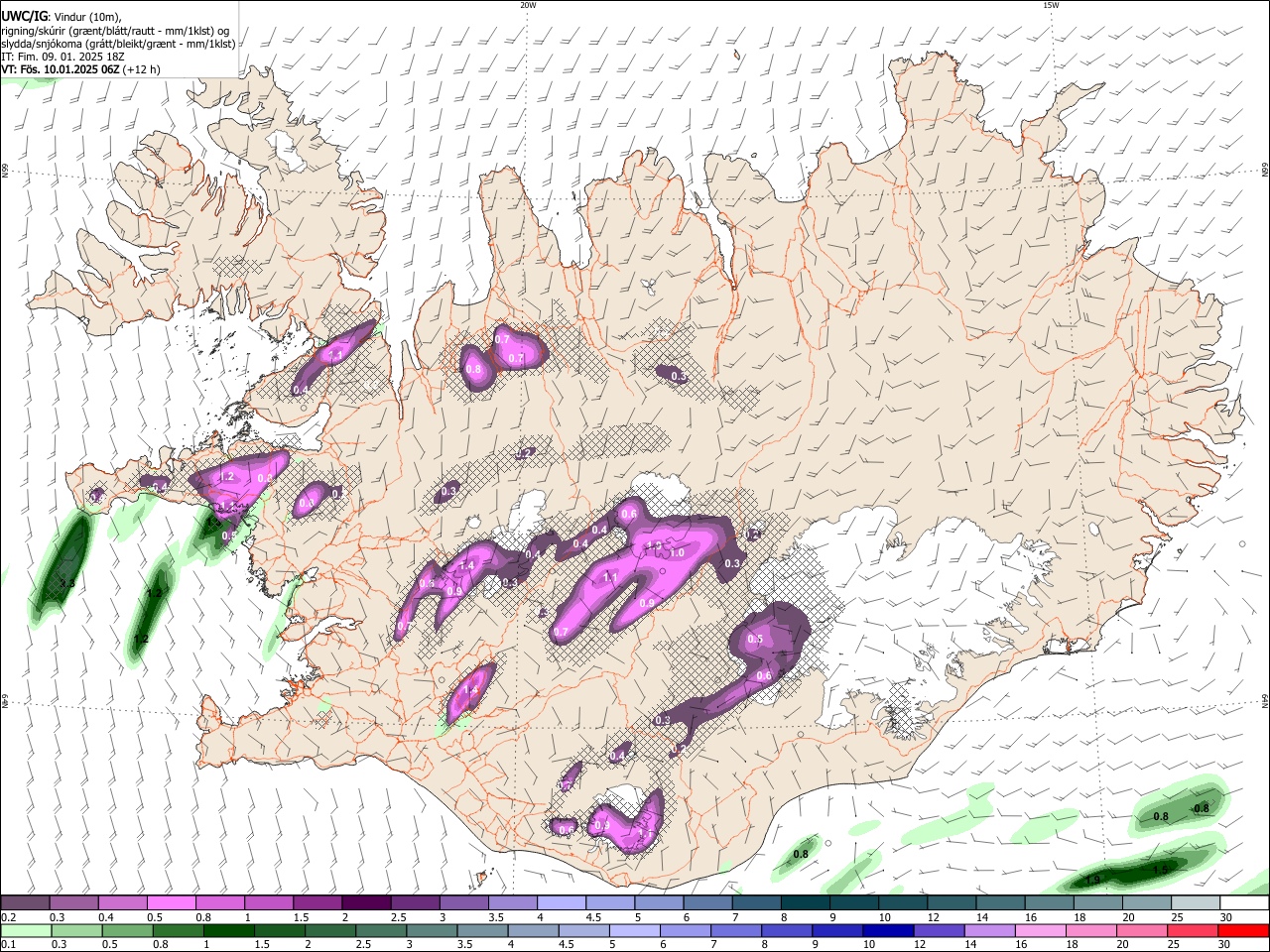The image size is (1270, 952).
Task: Select upper legend swatch between 6 and 7
Action: coord(708,902)
